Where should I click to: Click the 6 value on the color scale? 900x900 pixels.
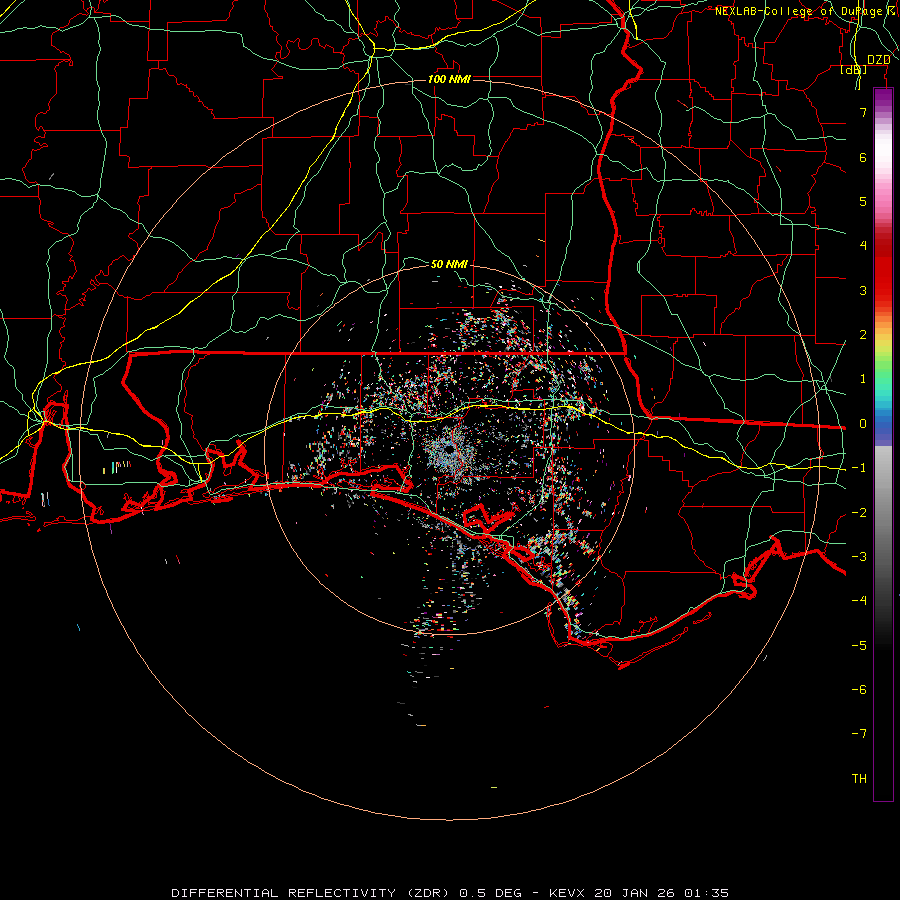pyautogui.click(x=863, y=157)
